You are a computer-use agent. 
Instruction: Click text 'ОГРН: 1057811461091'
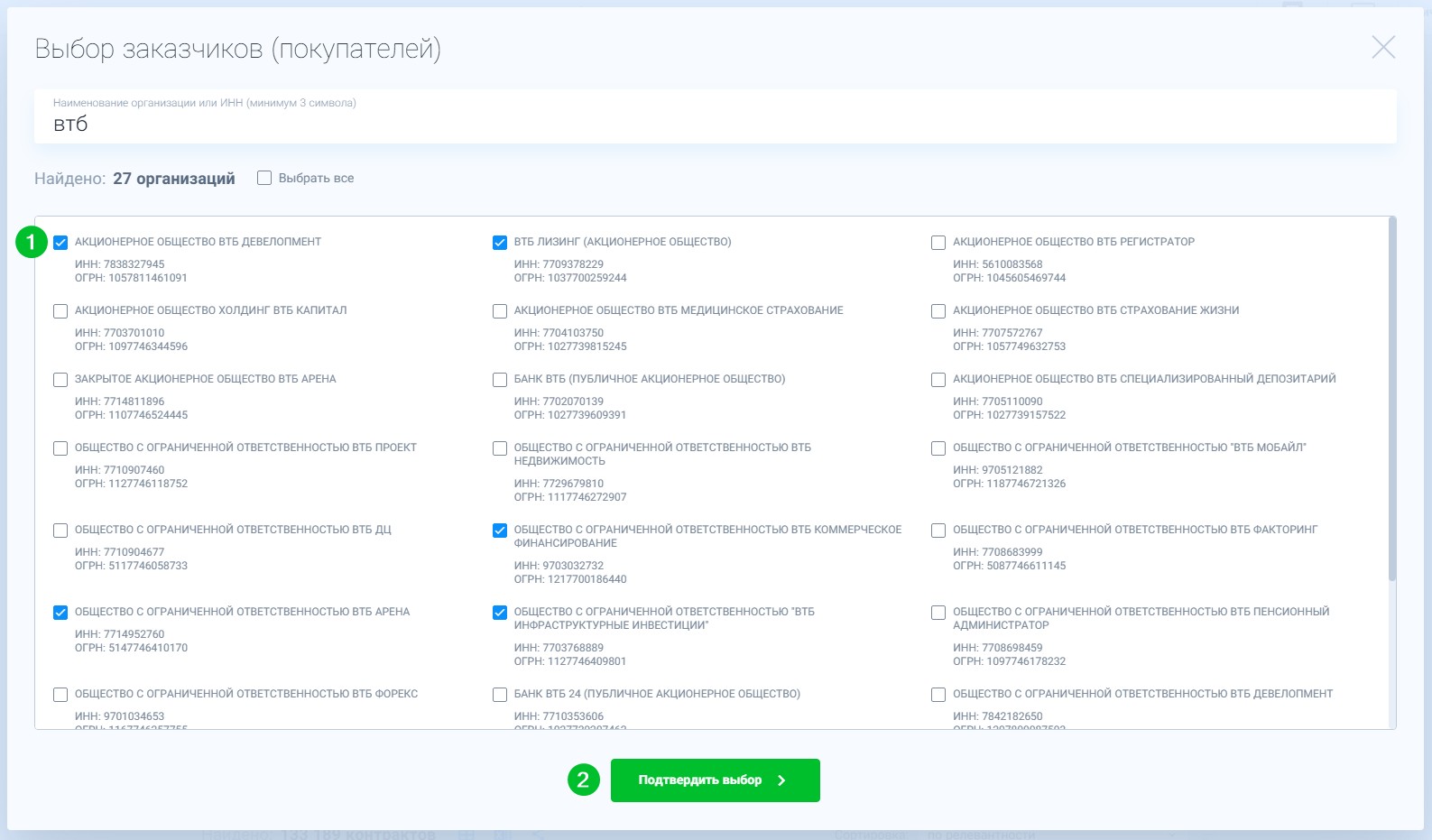[x=131, y=278]
